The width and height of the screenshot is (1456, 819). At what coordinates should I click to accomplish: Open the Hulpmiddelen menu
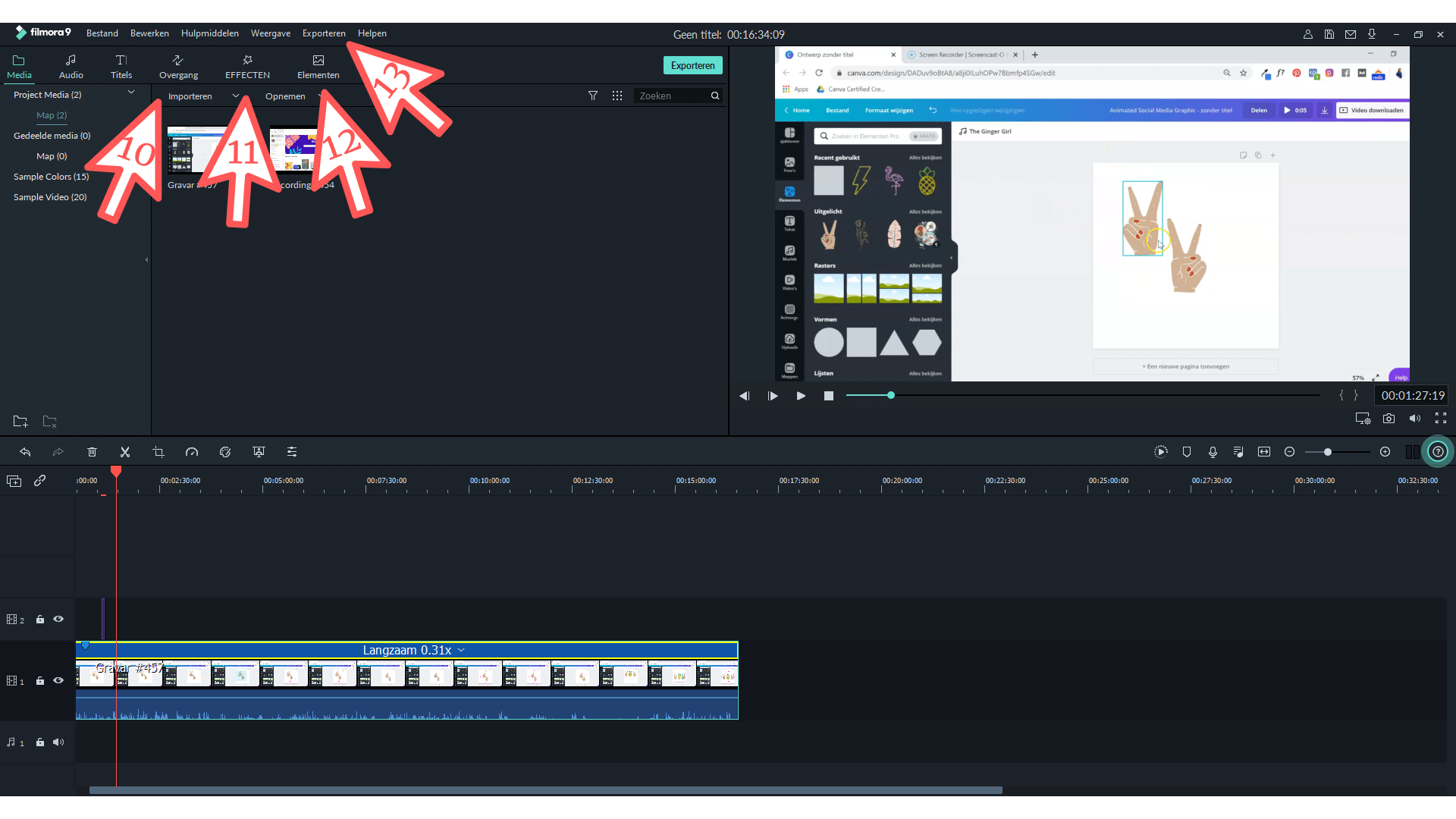(210, 33)
